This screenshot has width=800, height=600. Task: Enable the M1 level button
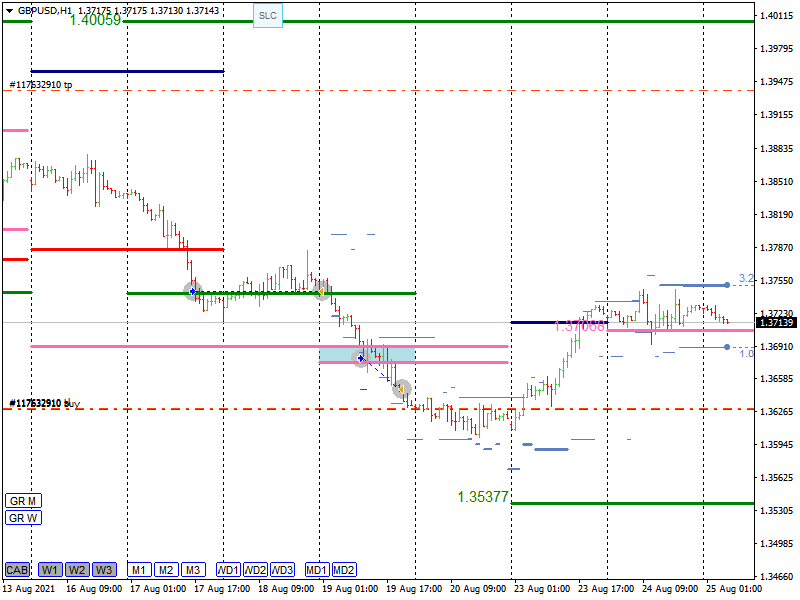click(x=139, y=570)
